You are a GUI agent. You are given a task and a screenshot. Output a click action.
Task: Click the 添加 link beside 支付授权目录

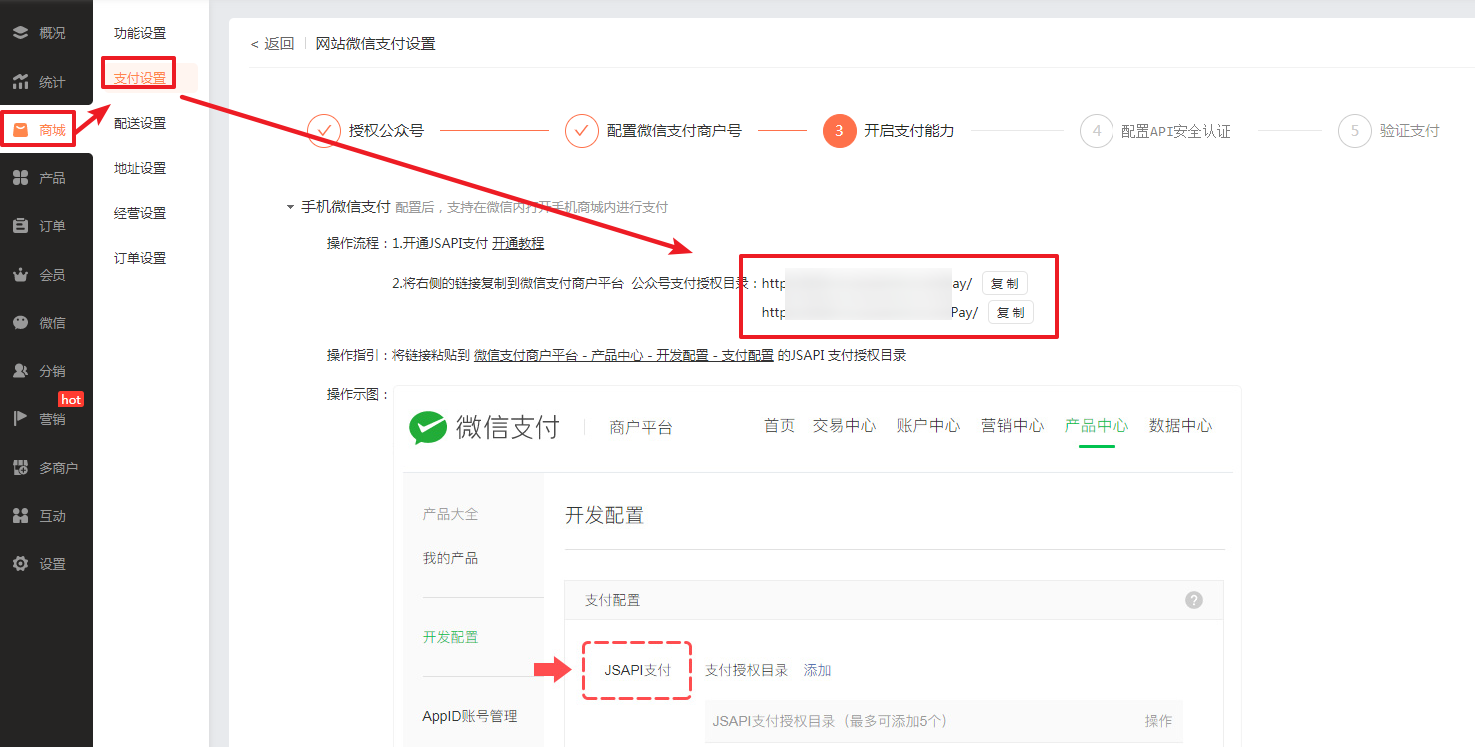(x=817, y=670)
